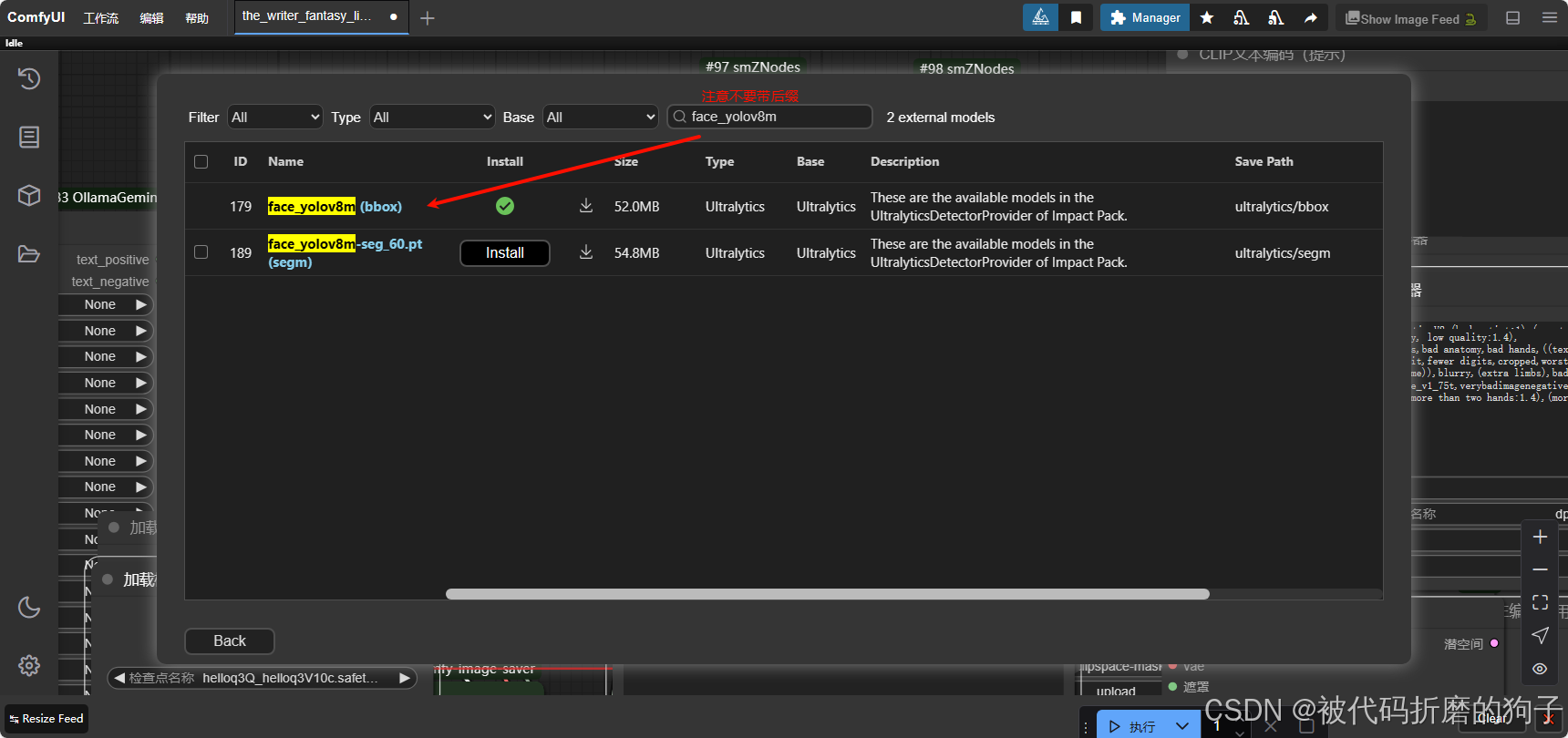Download icon for face_yolov8m-seg_60.pt row
Viewport: 1568px width, 738px height.
click(586, 252)
